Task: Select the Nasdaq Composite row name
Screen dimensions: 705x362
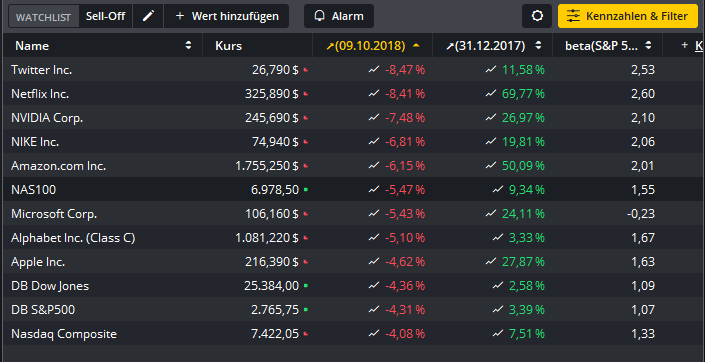Action: click(x=64, y=334)
